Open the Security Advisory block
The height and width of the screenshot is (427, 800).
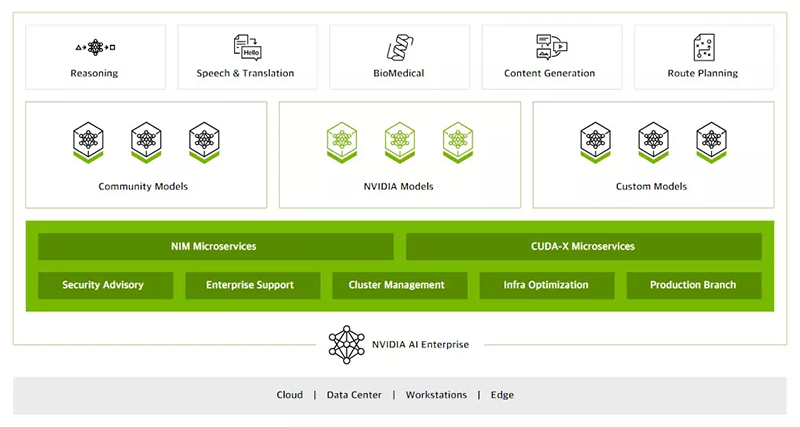105,285
